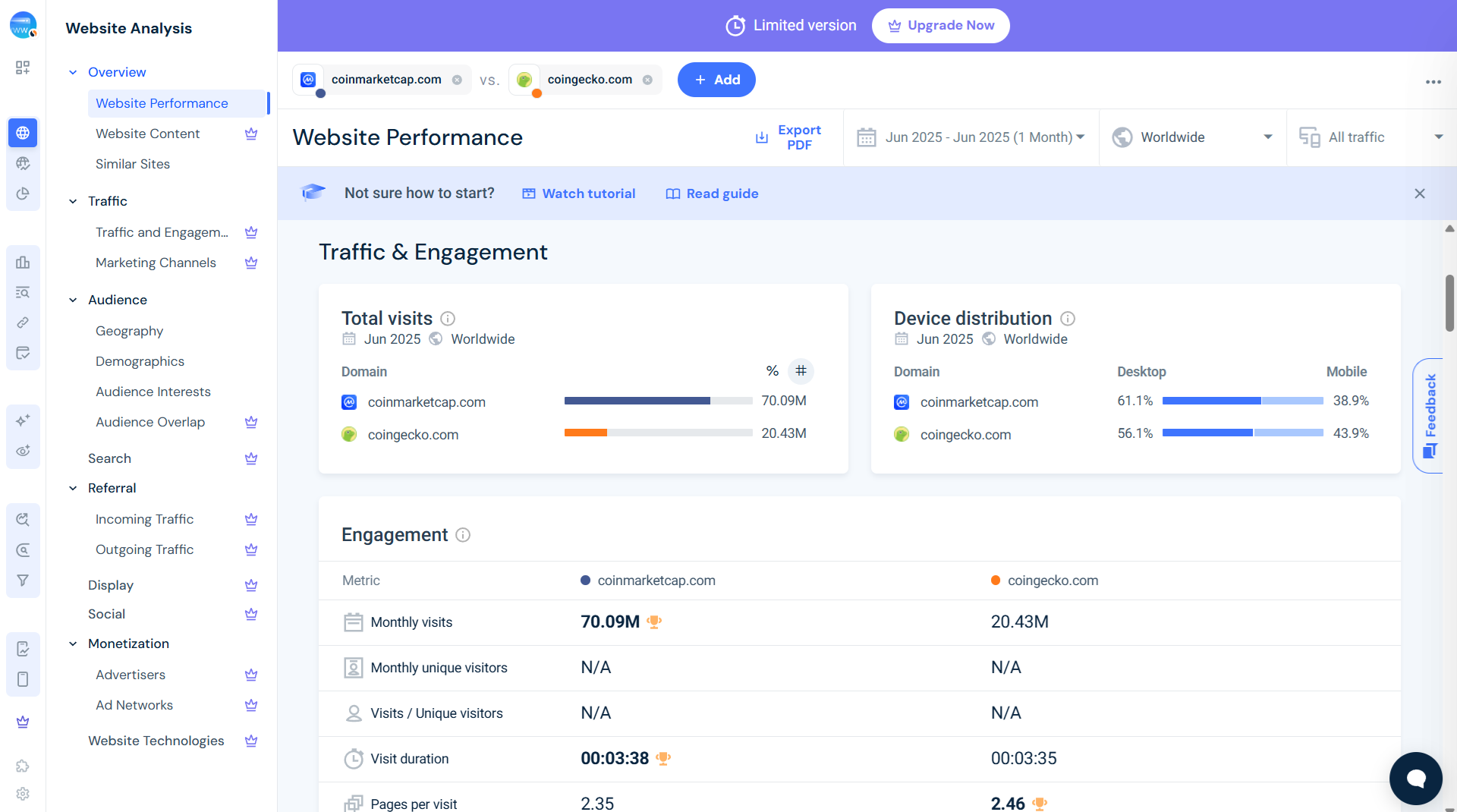The height and width of the screenshot is (812, 1457).
Task: Open the mobile phone icon in left rail
Action: (x=23, y=679)
